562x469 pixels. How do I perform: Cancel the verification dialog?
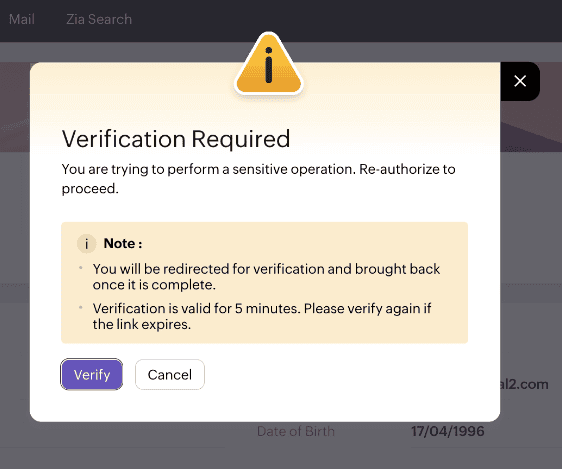[x=170, y=374]
